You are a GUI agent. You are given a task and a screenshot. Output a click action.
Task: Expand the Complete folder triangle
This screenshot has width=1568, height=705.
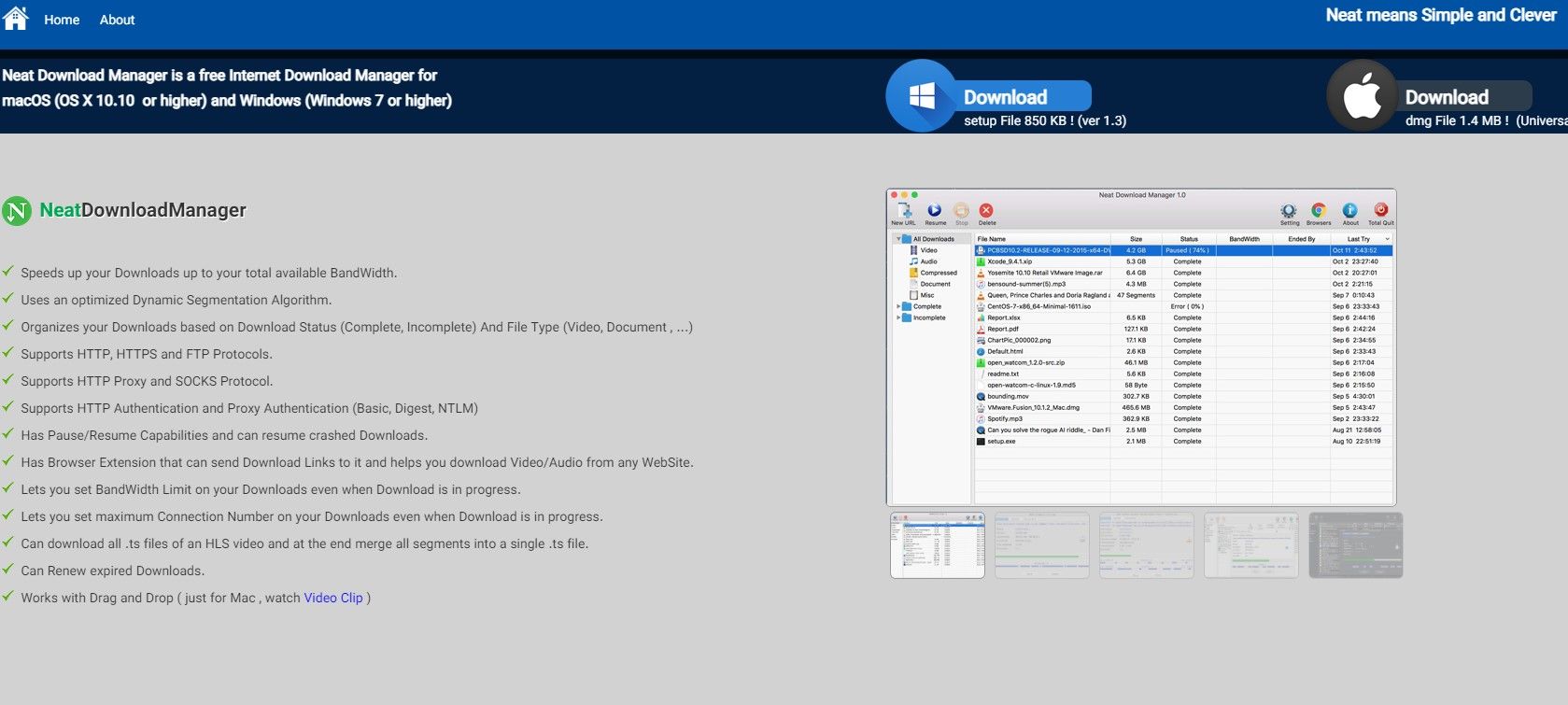click(x=898, y=306)
